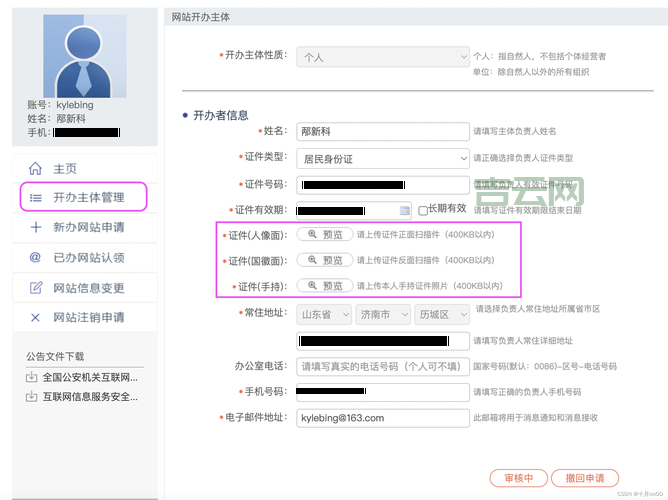Open calendar picker in 证件有效期 field

click(404, 210)
